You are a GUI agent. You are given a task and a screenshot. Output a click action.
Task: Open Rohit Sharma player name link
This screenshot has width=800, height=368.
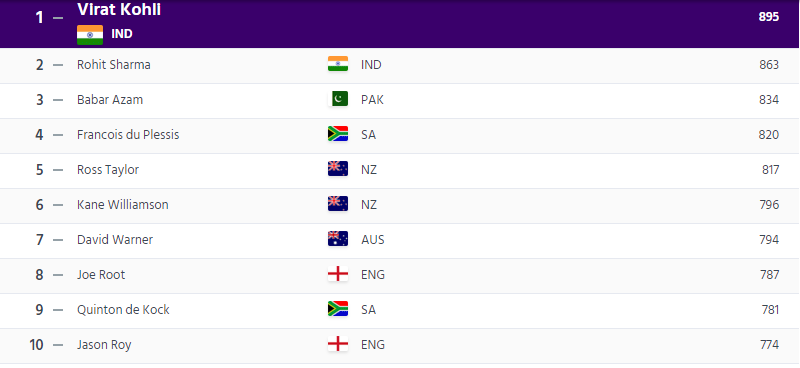[x=114, y=65]
